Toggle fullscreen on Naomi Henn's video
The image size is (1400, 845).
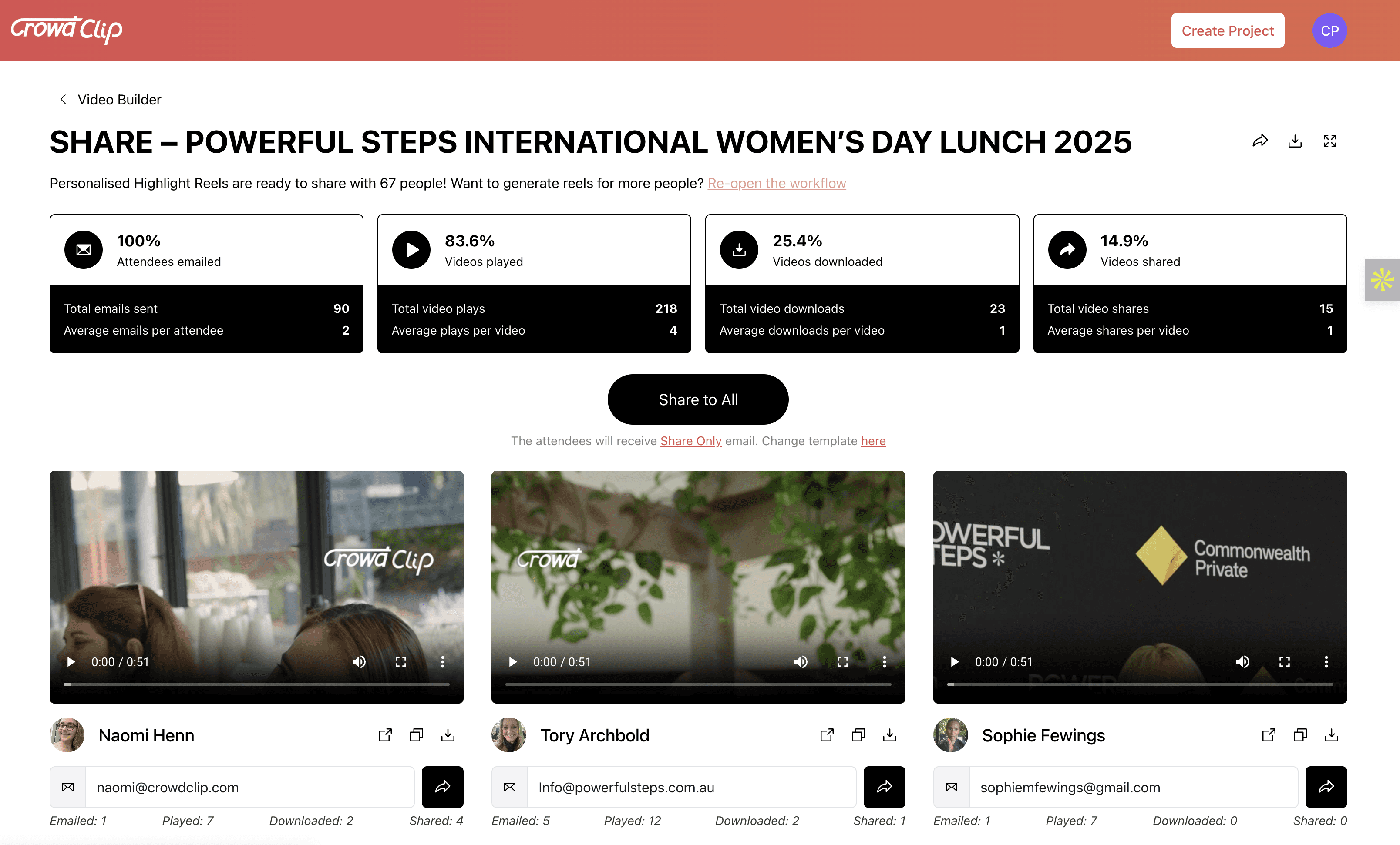[401, 661]
